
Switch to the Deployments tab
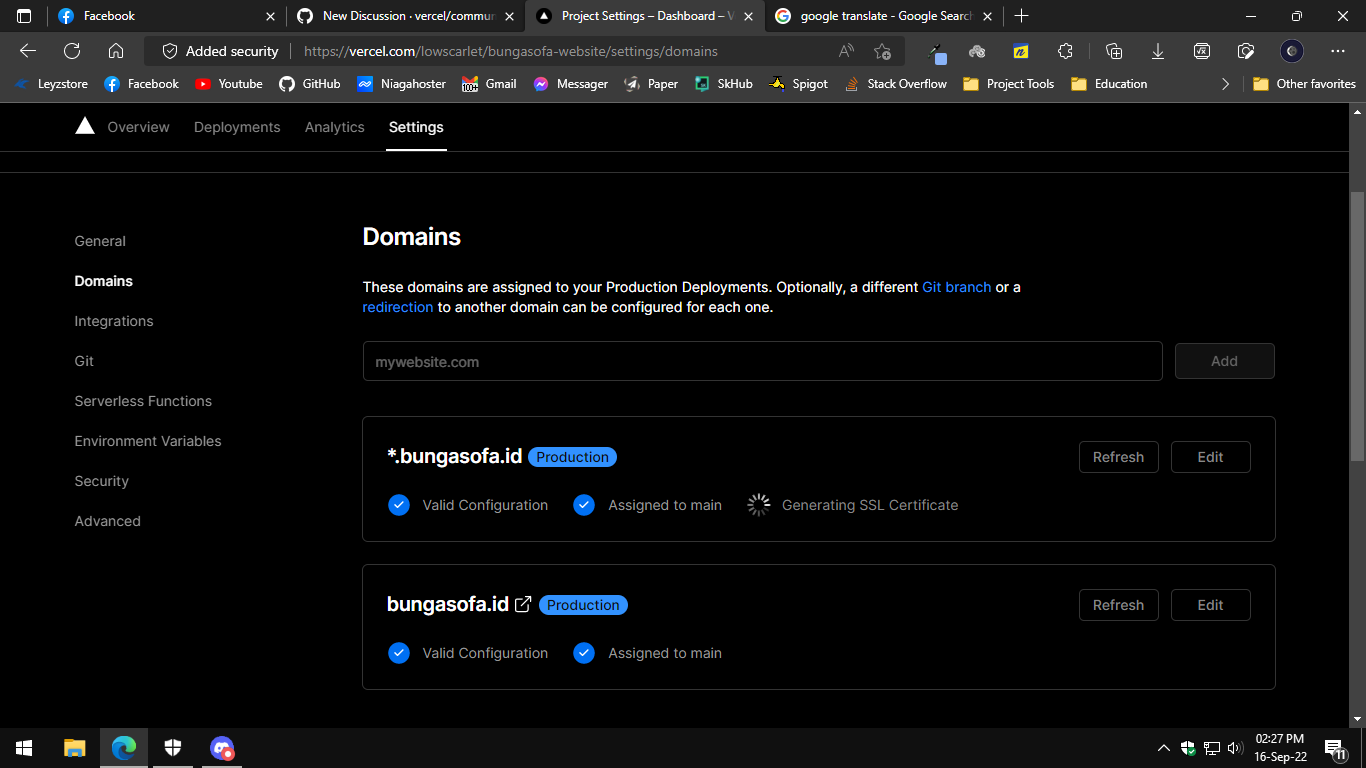click(237, 127)
